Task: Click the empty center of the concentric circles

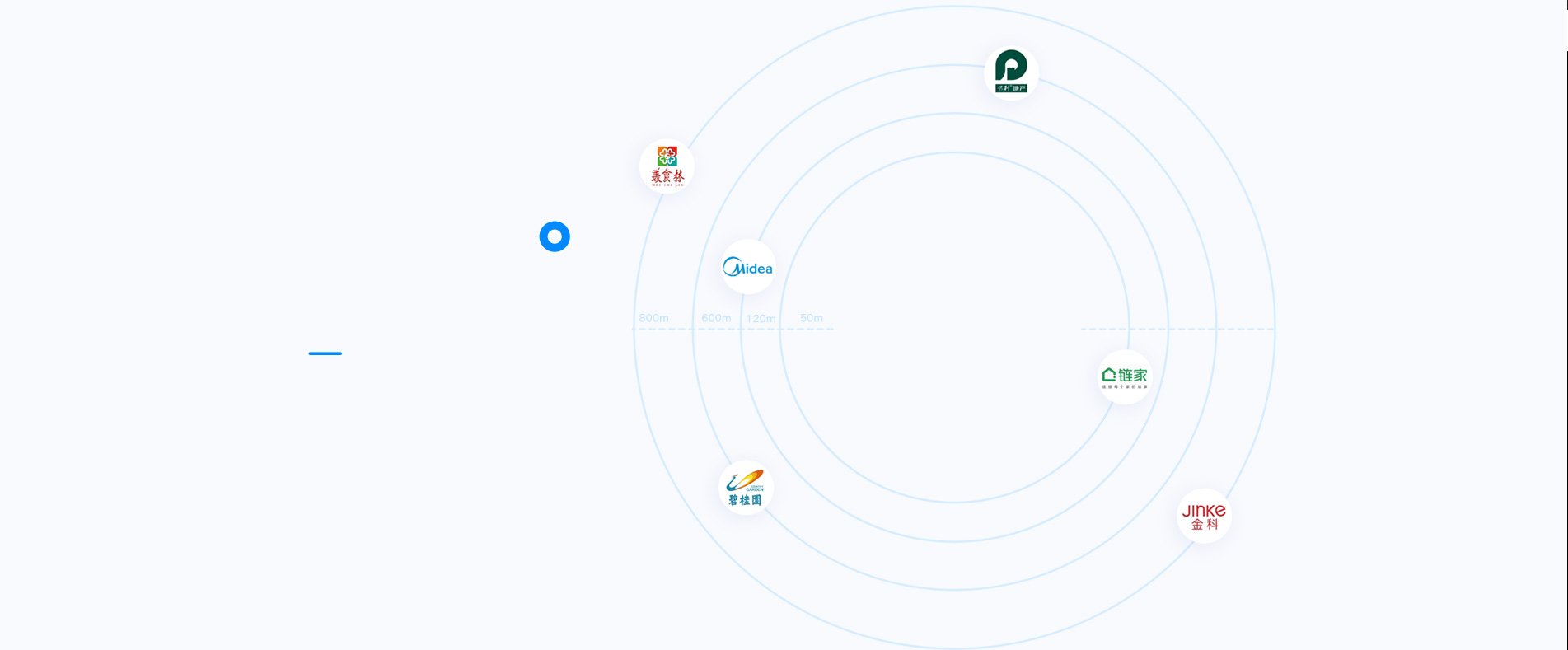Action: [x=954, y=327]
